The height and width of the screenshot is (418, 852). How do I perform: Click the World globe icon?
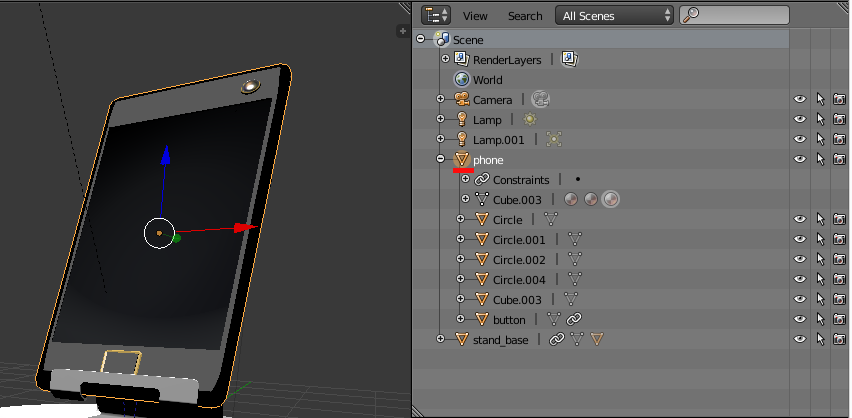click(462, 79)
